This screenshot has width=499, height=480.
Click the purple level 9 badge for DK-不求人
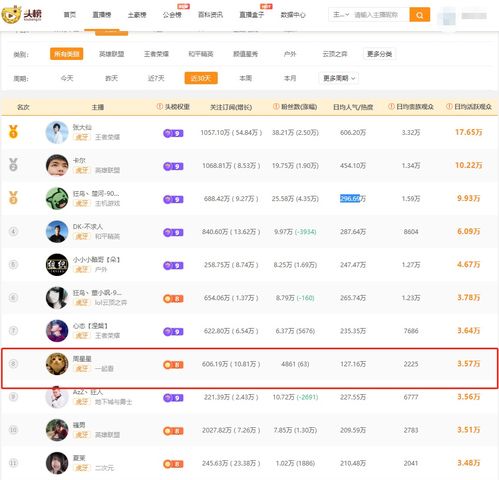click(173, 232)
